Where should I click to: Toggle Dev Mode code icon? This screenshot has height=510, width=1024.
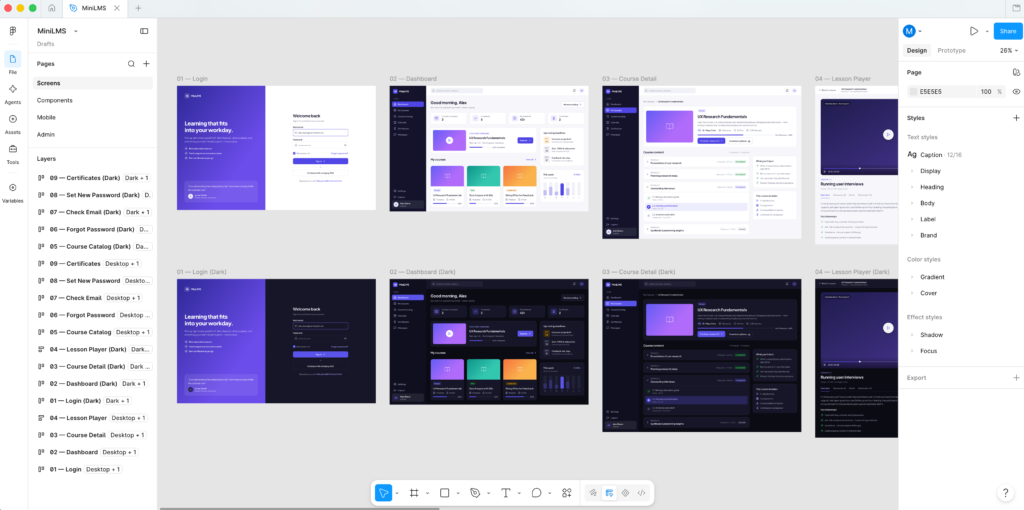point(641,493)
